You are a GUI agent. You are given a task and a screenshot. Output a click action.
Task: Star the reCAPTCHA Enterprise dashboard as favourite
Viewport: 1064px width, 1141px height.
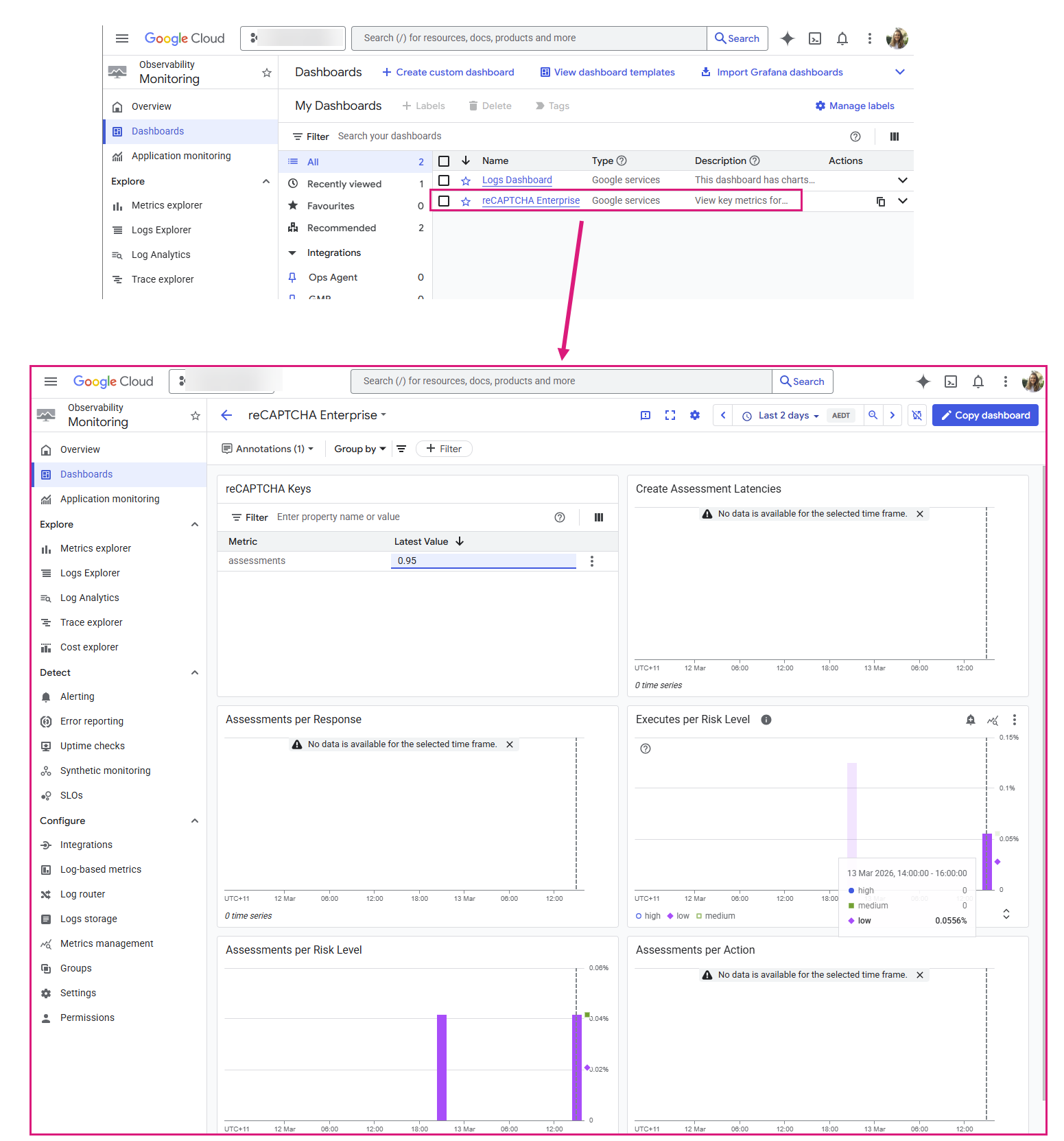(466, 201)
